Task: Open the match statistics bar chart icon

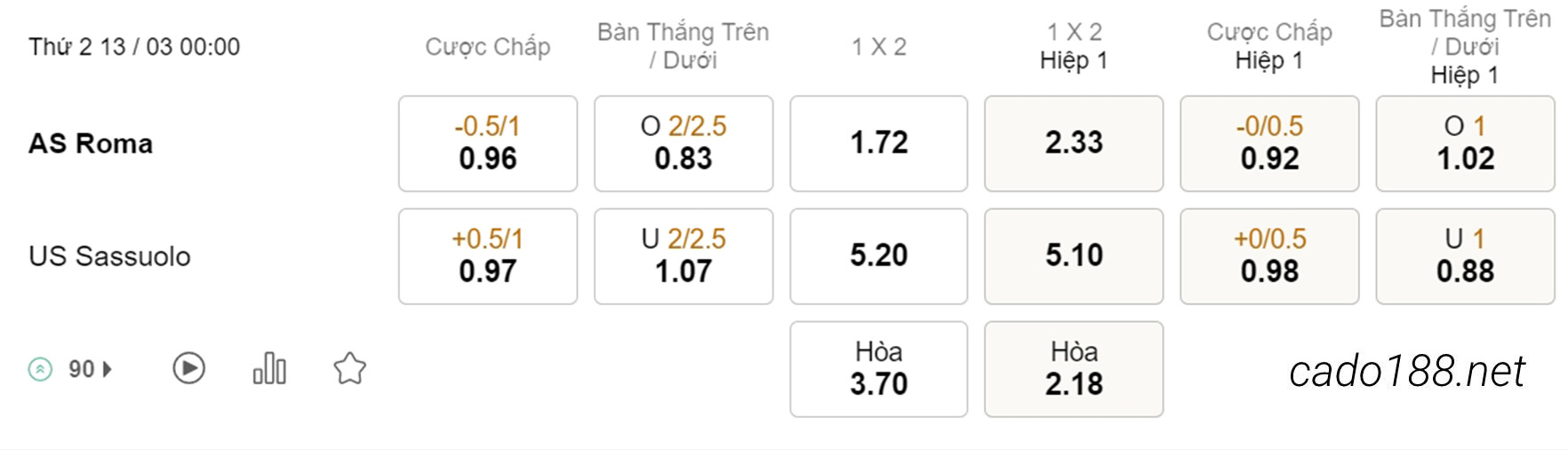Action: [x=269, y=368]
